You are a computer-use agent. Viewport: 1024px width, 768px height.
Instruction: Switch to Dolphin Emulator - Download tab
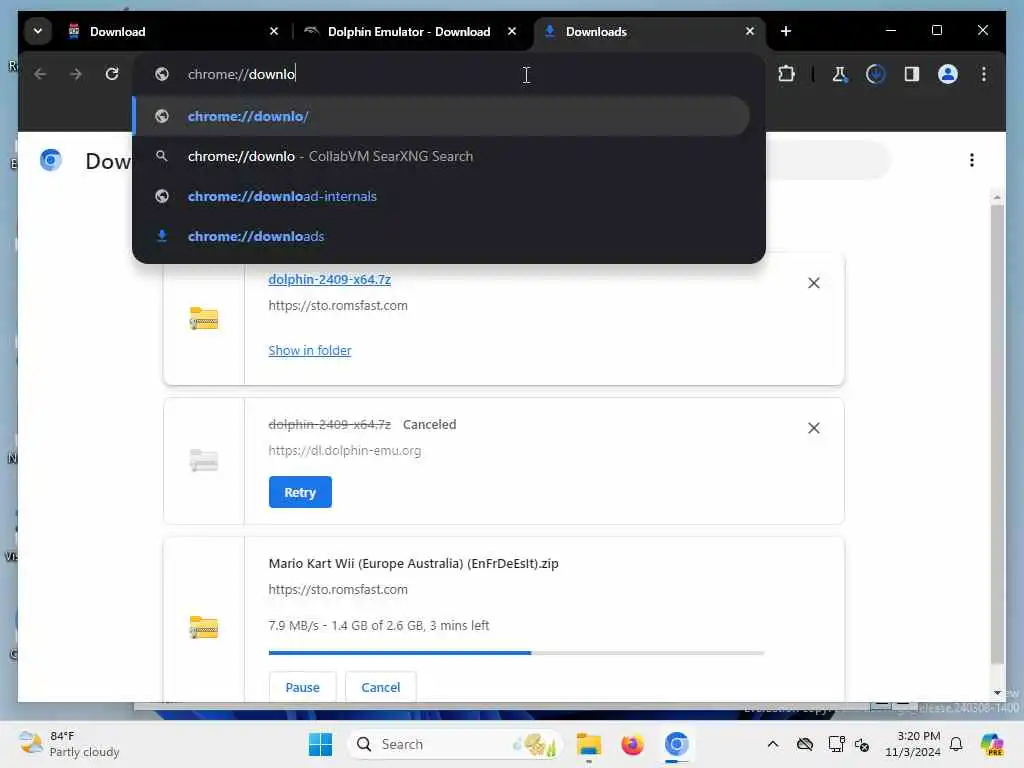tap(413, 31)
